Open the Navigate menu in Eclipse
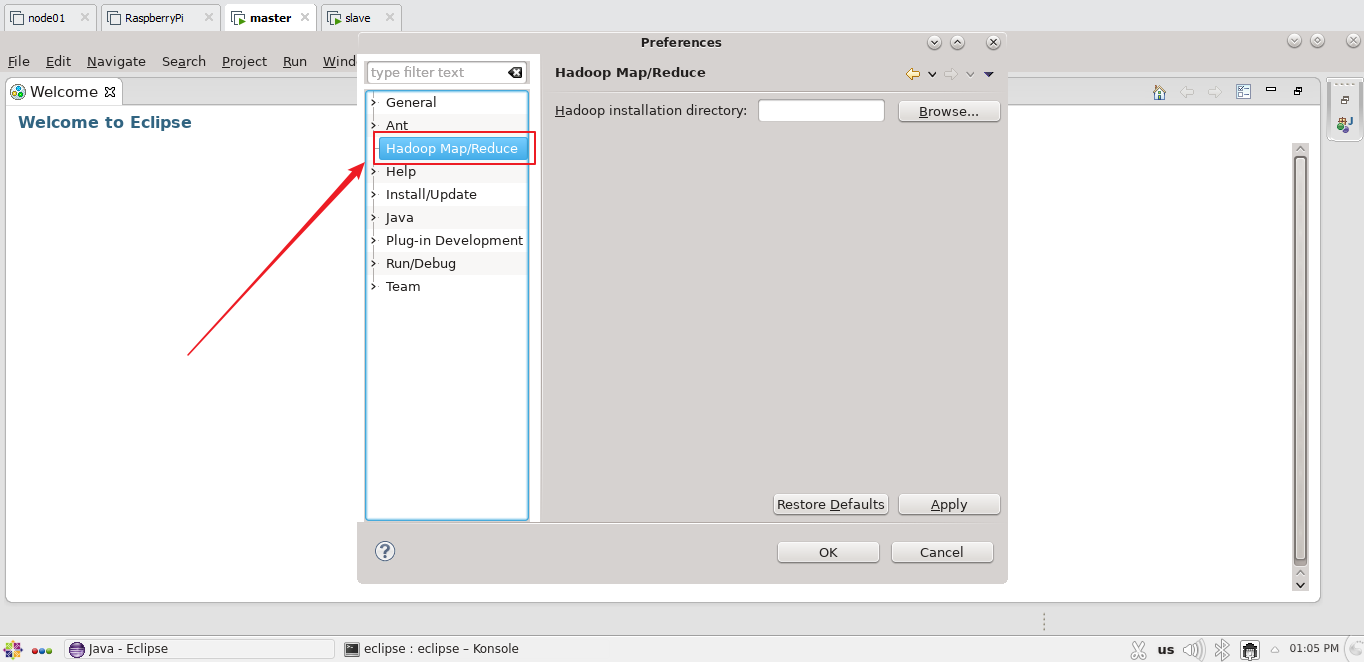 pos(116,61)
